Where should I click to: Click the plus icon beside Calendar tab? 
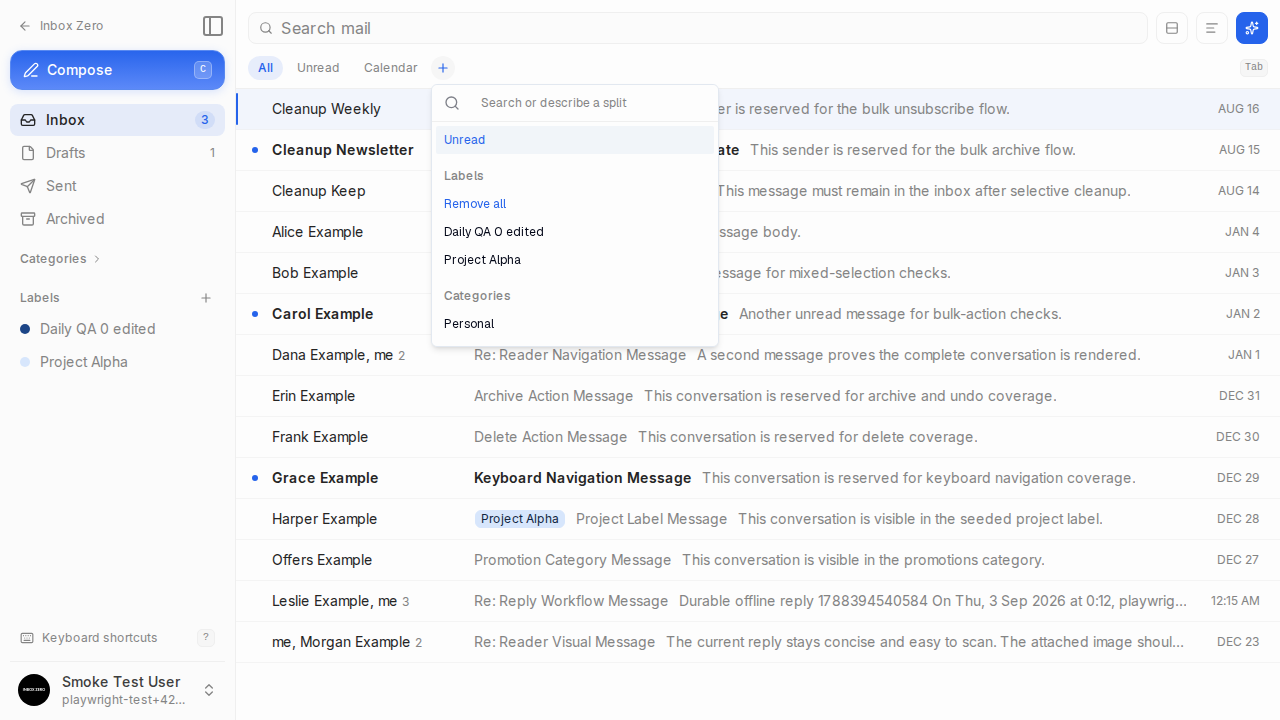(443, 68)
